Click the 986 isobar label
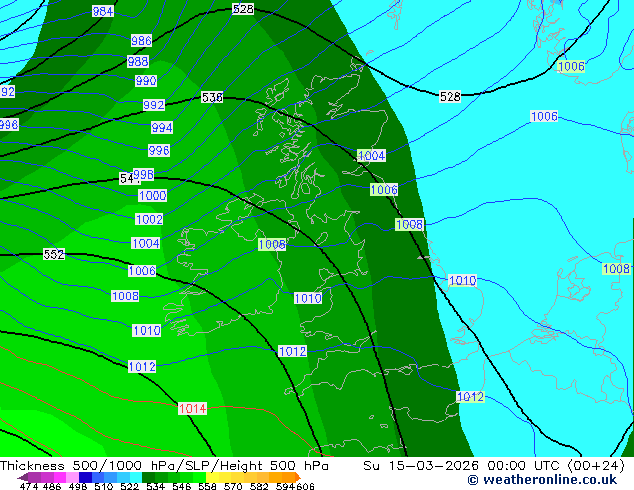 [142, 40]
